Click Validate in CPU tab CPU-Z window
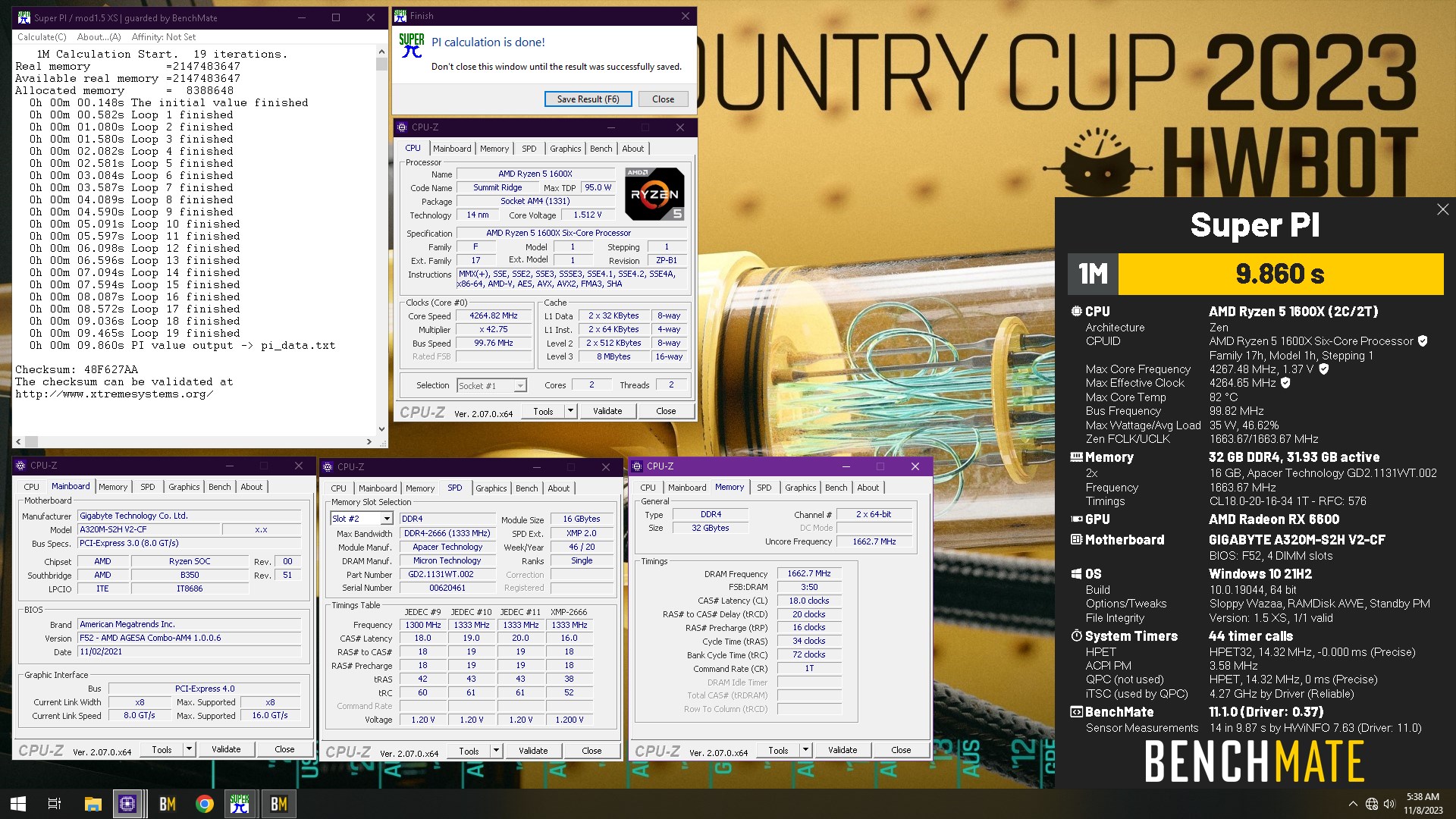1456x819 pixels. tap(607, 411)
